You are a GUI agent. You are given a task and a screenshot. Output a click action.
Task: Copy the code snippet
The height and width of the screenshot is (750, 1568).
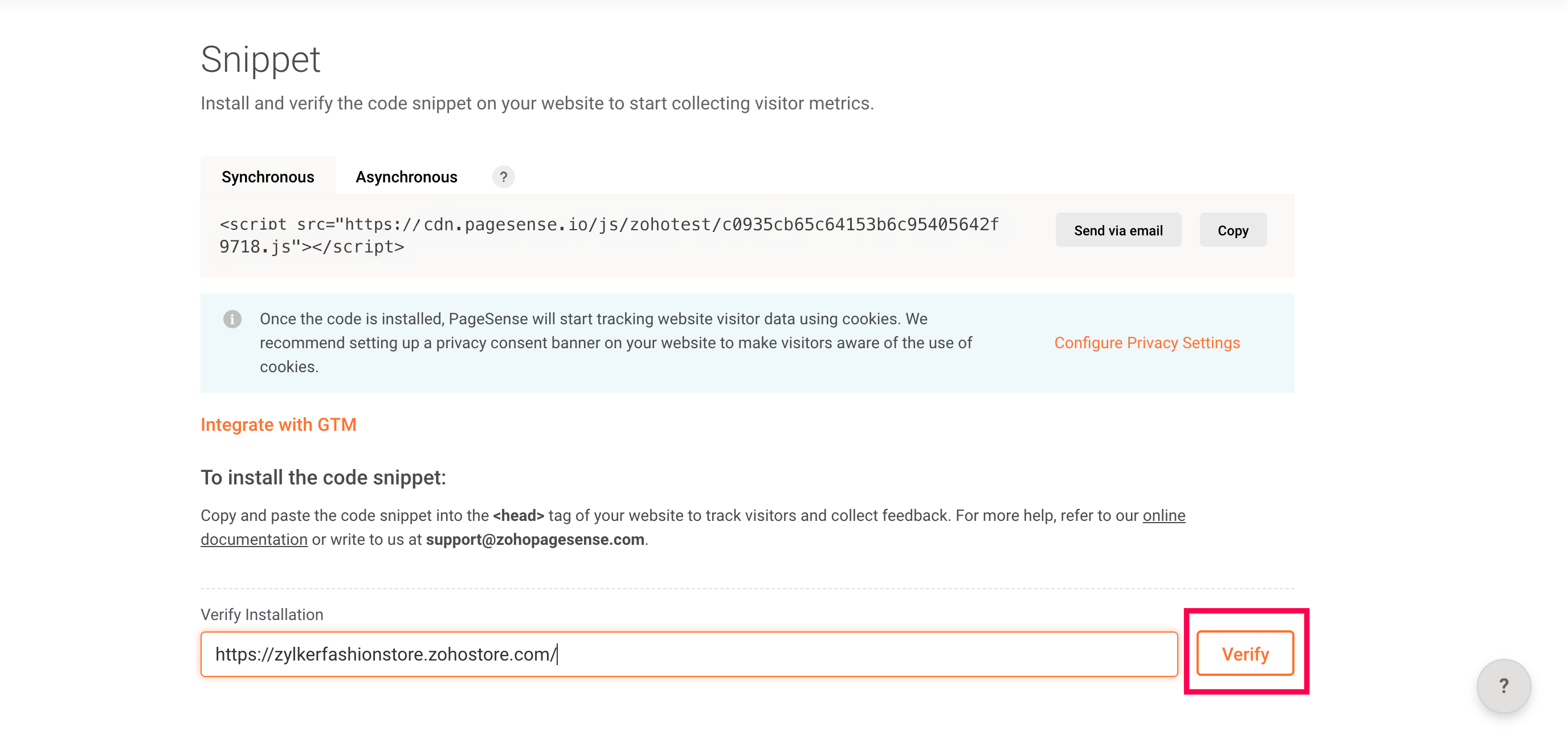1232,230
